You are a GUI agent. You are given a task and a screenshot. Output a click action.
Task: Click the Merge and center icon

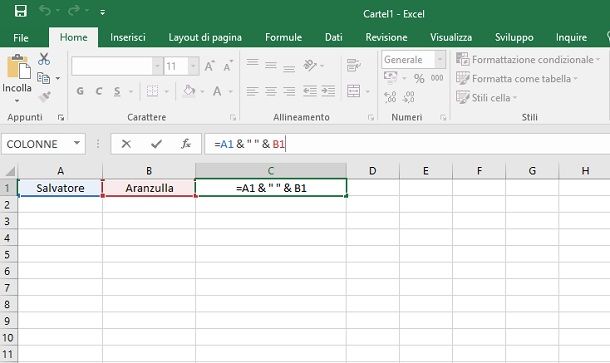click(353, 91)
